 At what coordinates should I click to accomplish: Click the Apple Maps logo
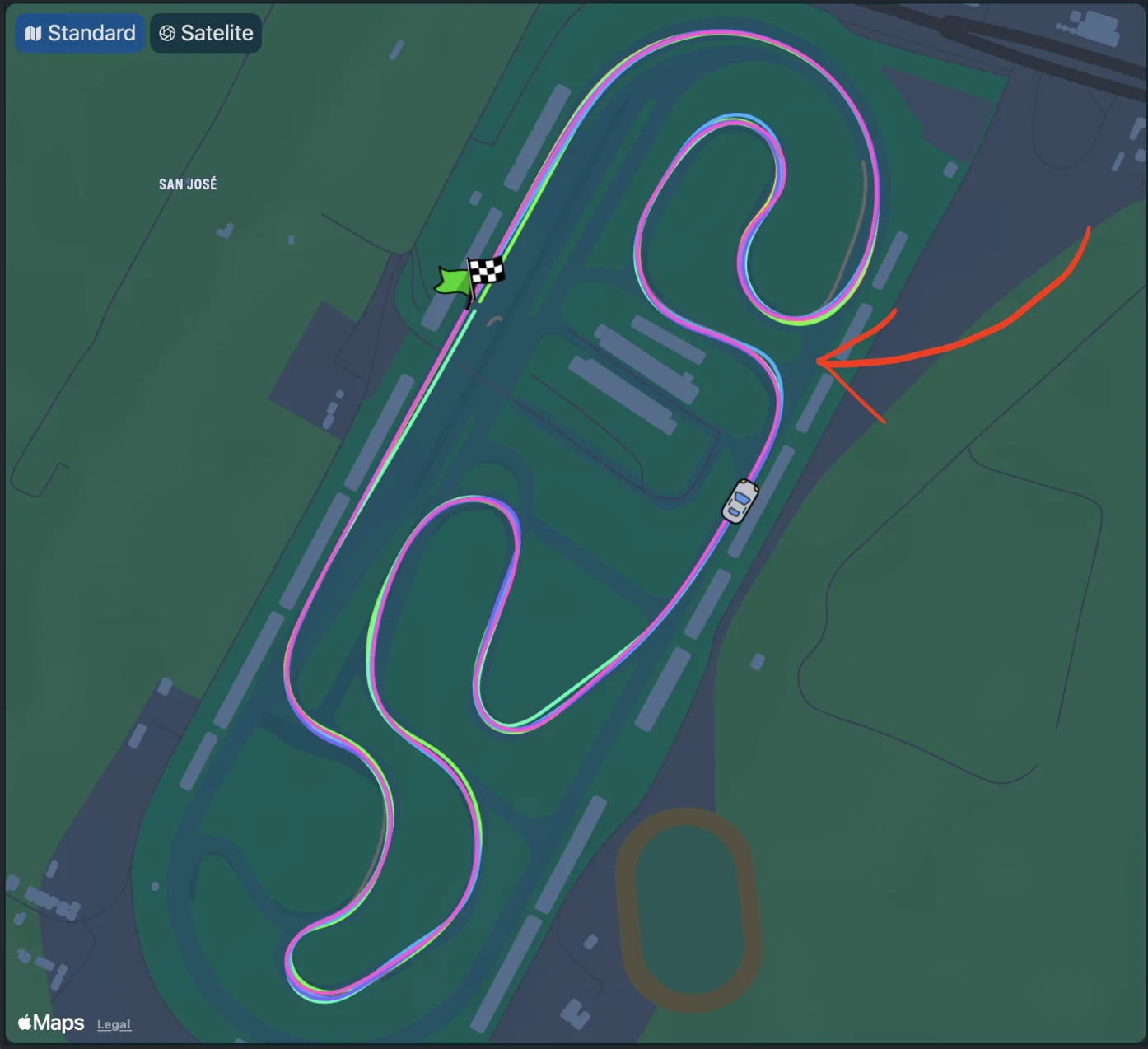[51, 1023]
